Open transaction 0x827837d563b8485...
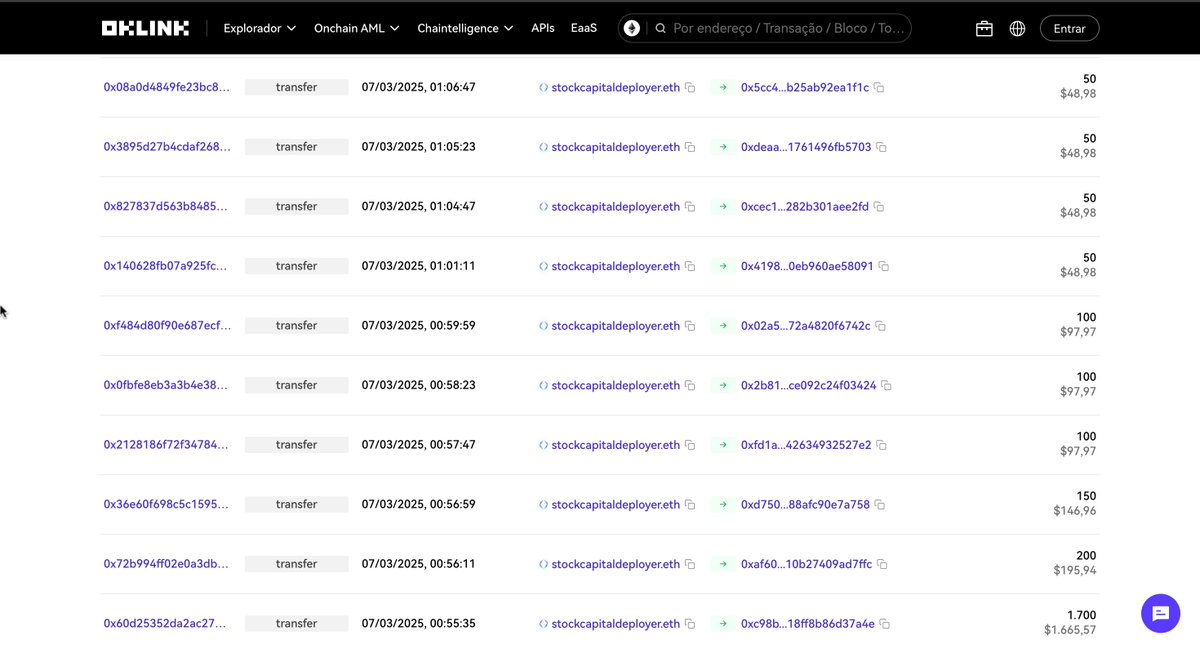Viewport: 1200px width, 653px height. point(167,206)
